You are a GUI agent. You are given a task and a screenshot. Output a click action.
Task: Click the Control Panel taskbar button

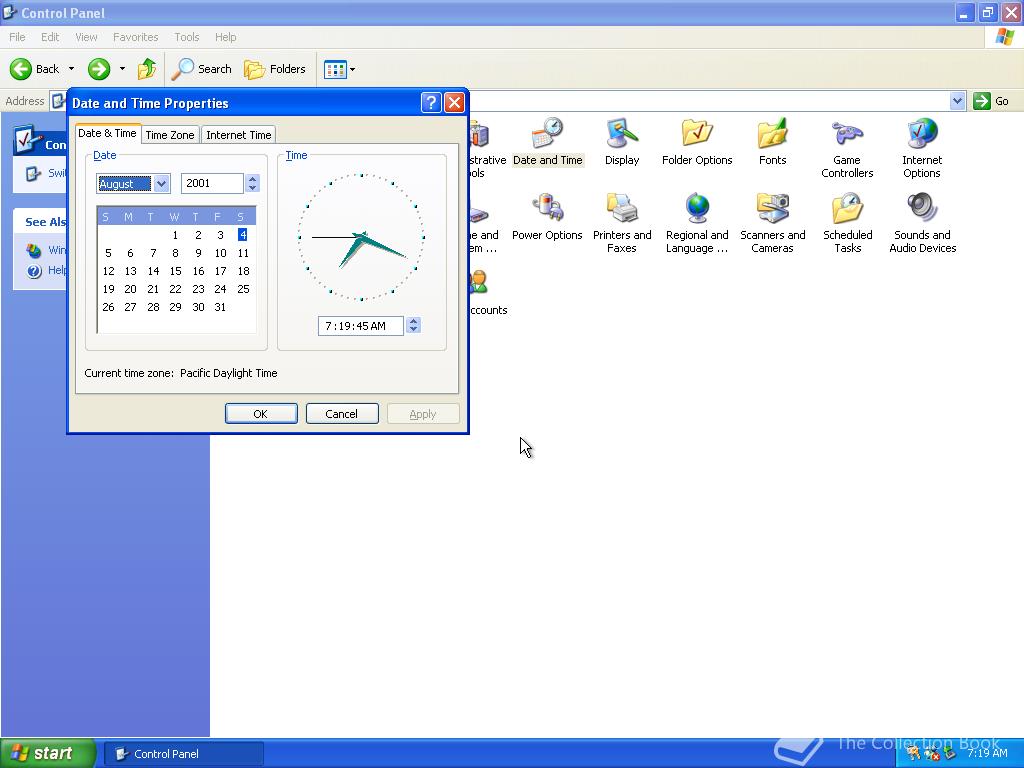click(x=184, y=754)
